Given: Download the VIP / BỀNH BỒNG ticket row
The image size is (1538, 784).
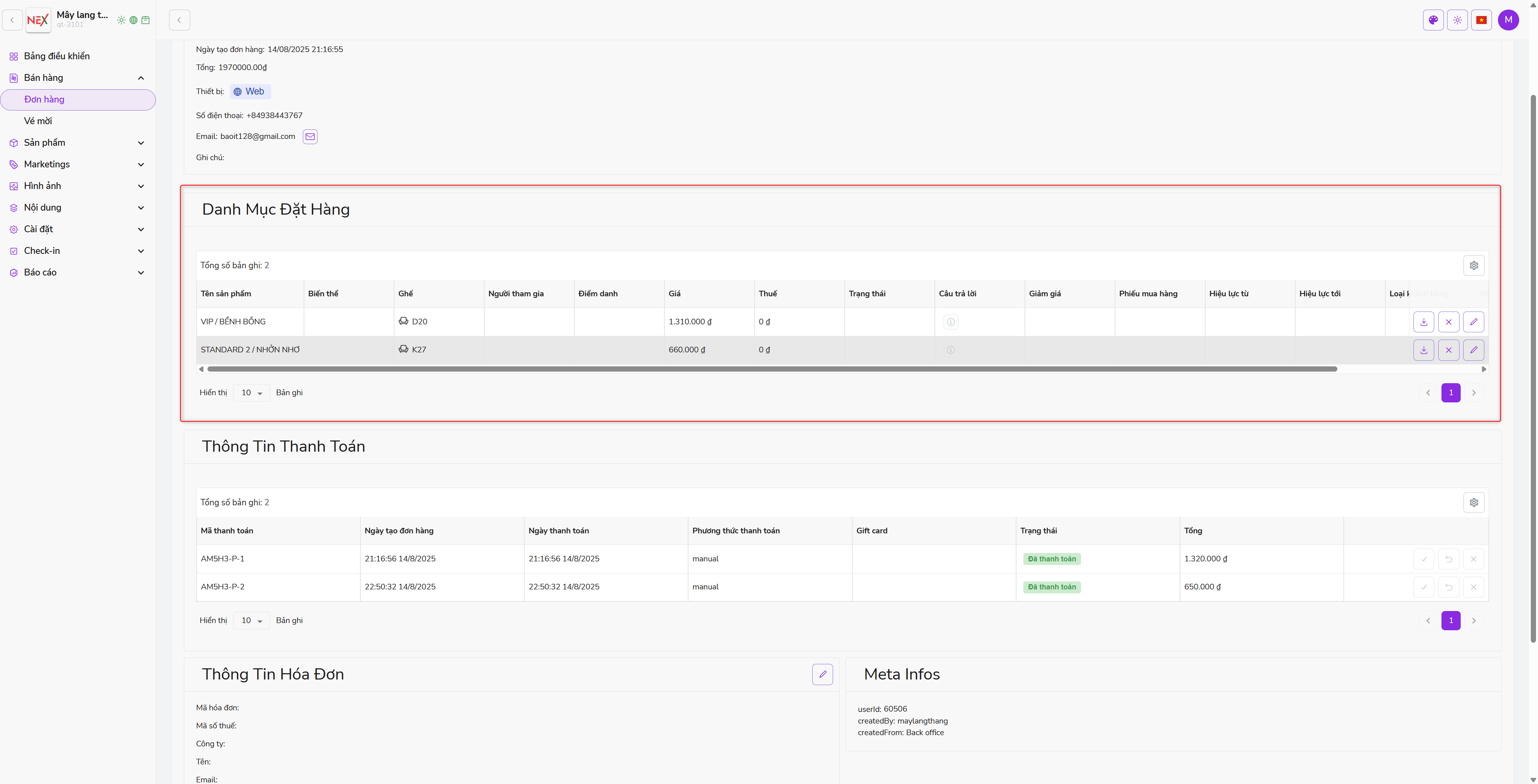Looking at the screenshot, I should click(1423, 322).
